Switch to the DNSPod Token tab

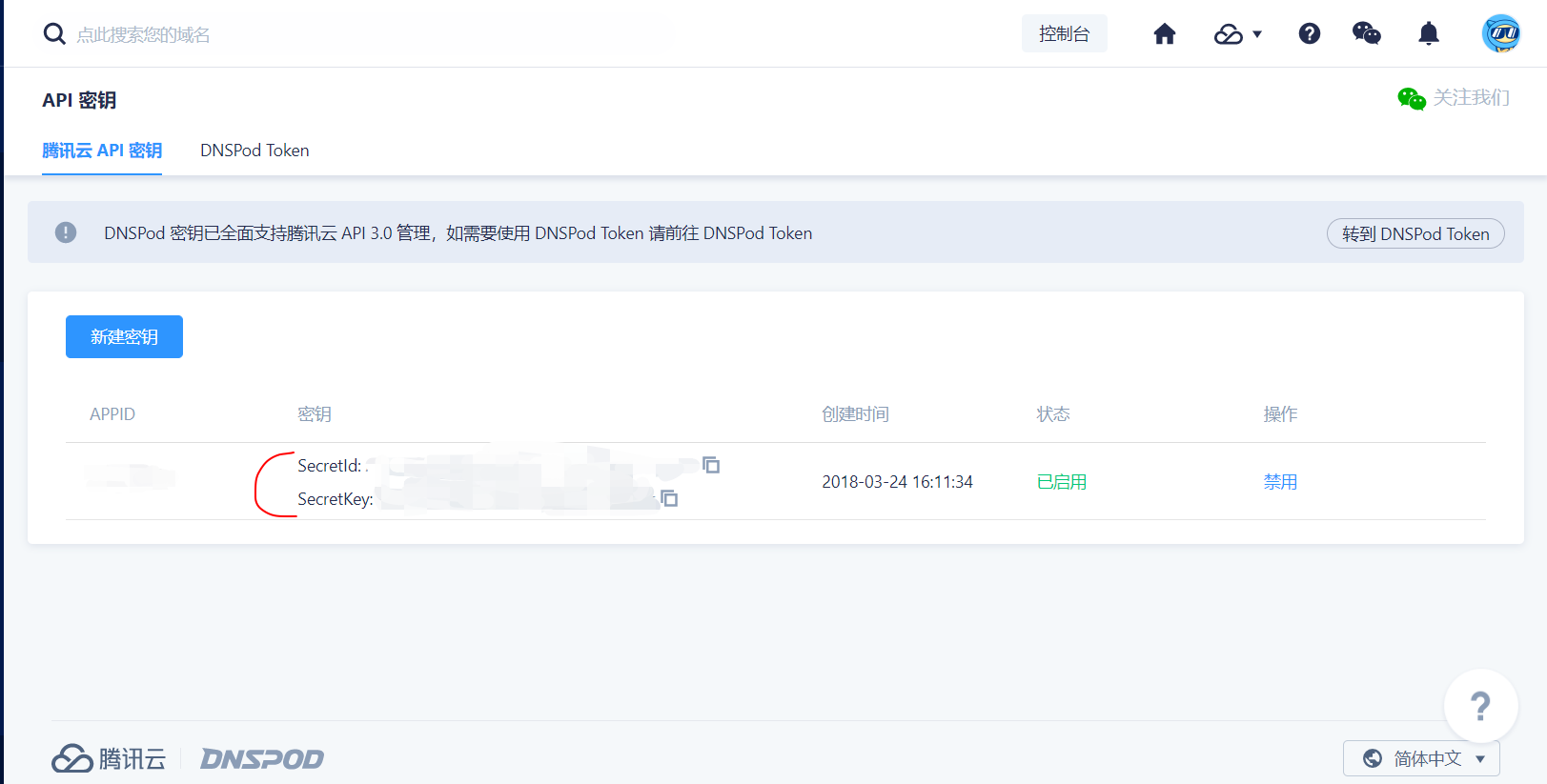coord(254,151)
